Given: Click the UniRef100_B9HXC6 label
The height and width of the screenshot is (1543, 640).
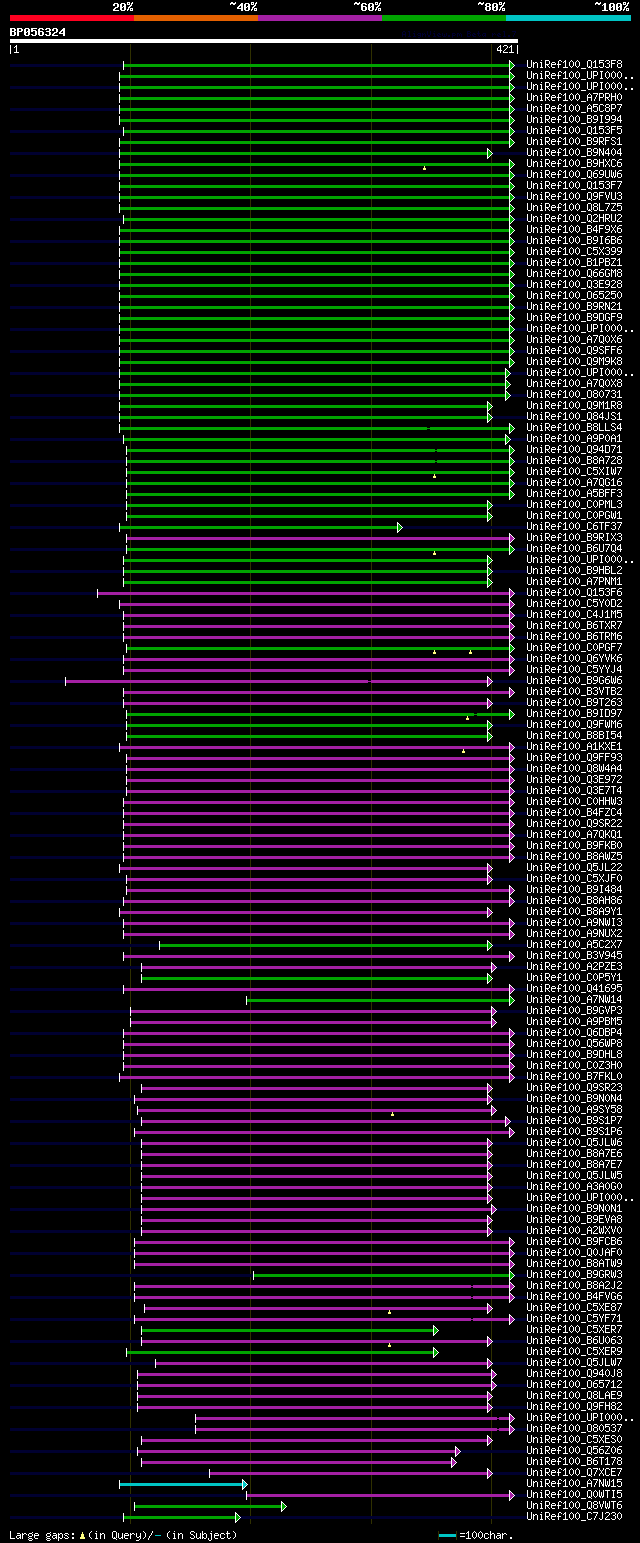Looking at the screenshot, I should point(574,164).
